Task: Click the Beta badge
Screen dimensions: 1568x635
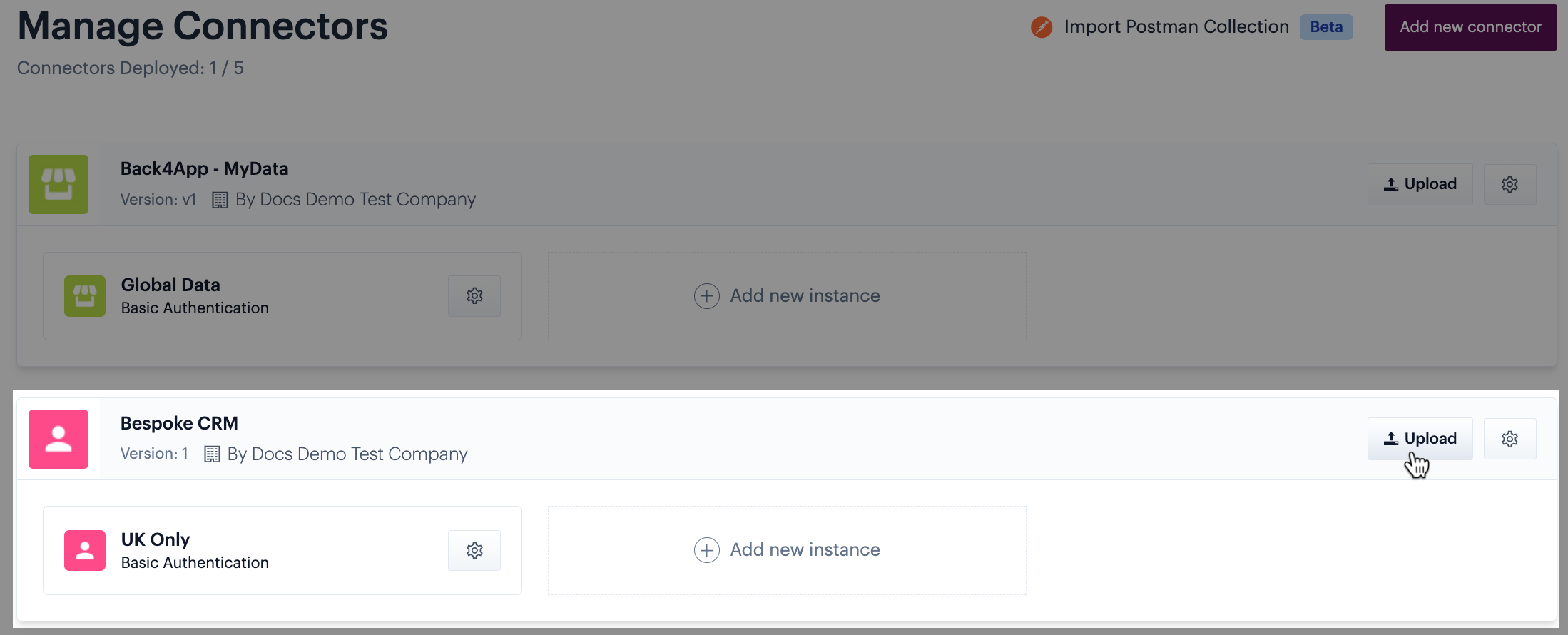Action: [x=1326, y=27]
